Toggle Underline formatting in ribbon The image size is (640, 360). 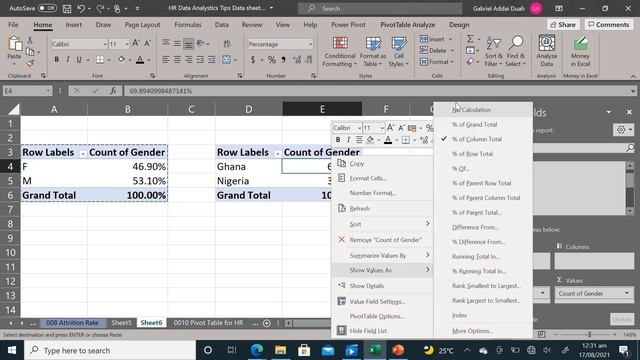click(x=79, y=60)
